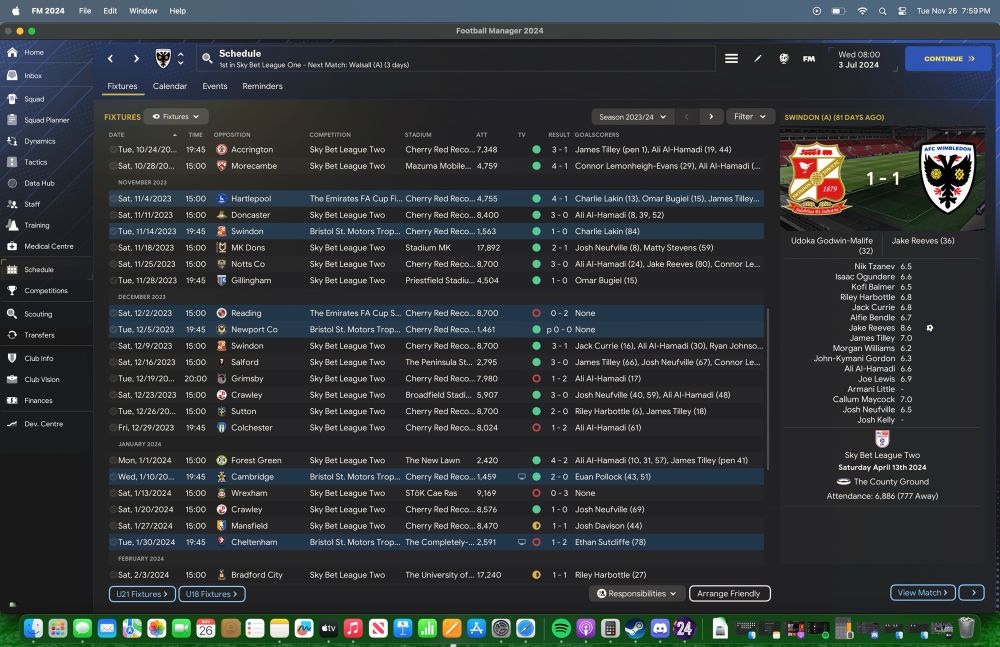The image size is (1000, 647).
Task: Click The County Ground stadium link
Action: pyautogui.click(x=891, y=482)
